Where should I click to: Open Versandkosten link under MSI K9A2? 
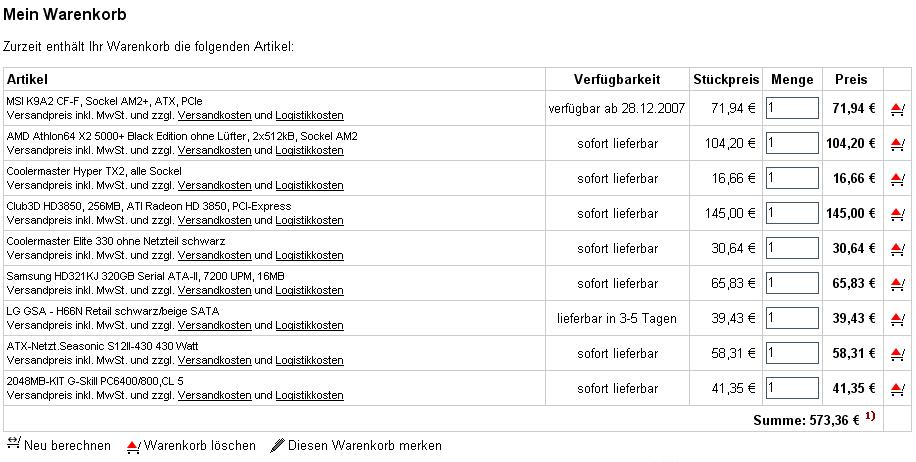pyautogui.click(x=214, y=116)
